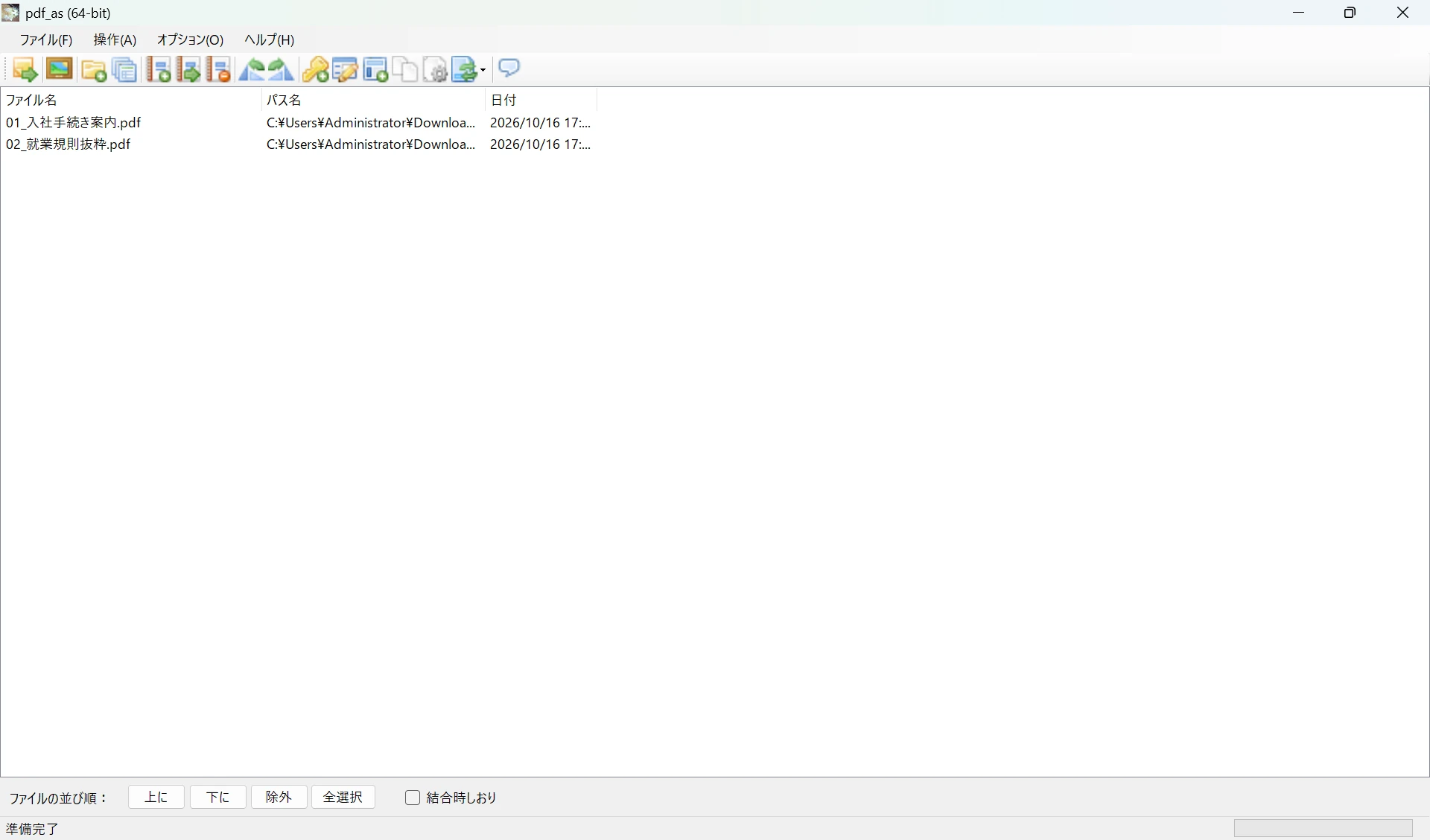Click the speech bubble icon
This screenshot has height=840, width=1430.
click(509, 69)
